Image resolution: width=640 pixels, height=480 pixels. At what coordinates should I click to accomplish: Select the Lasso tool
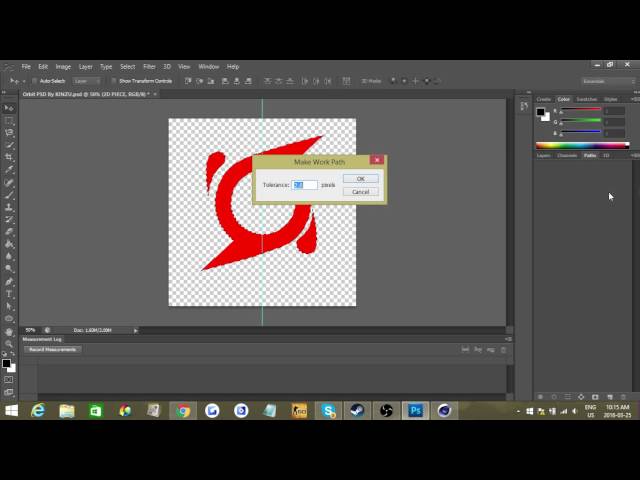9,133
